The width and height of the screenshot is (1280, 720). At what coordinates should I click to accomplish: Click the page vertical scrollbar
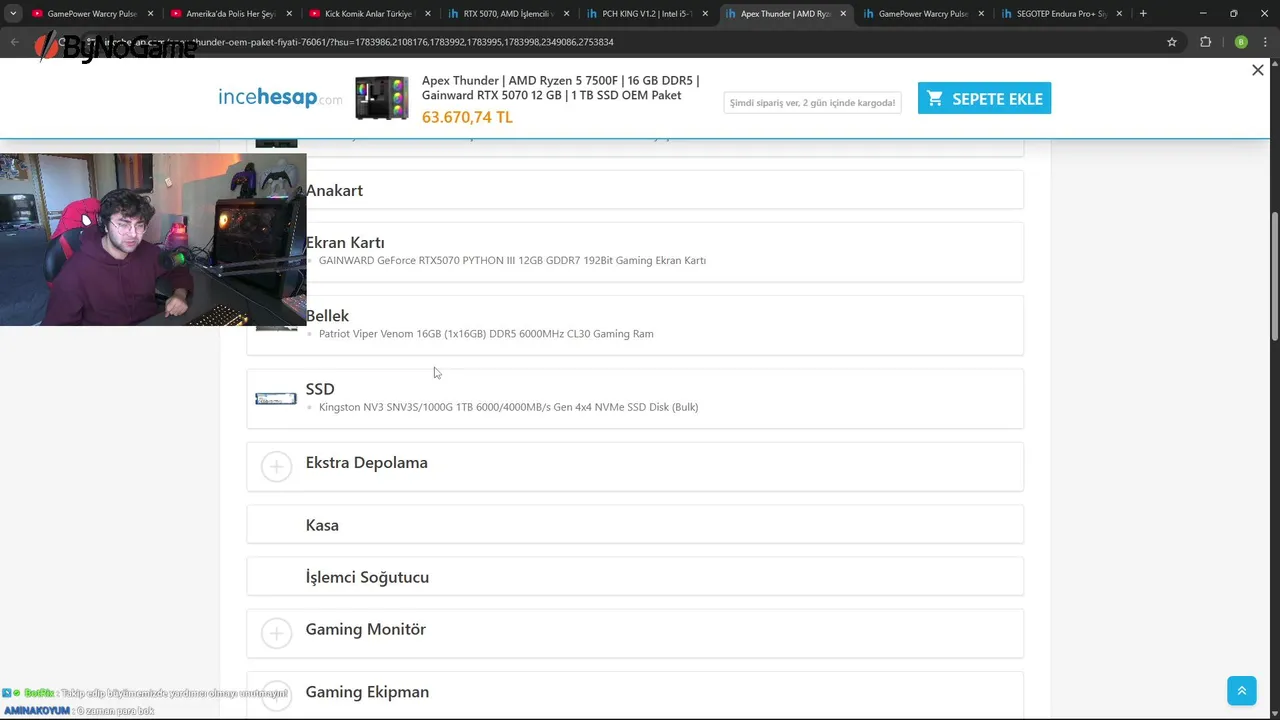coord(1274,278)
